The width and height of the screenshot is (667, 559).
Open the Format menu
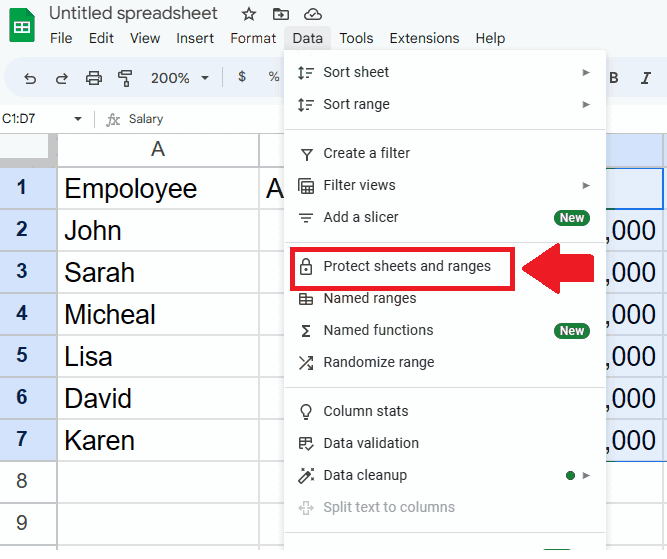pyautogui.click(x=253, y=38)
